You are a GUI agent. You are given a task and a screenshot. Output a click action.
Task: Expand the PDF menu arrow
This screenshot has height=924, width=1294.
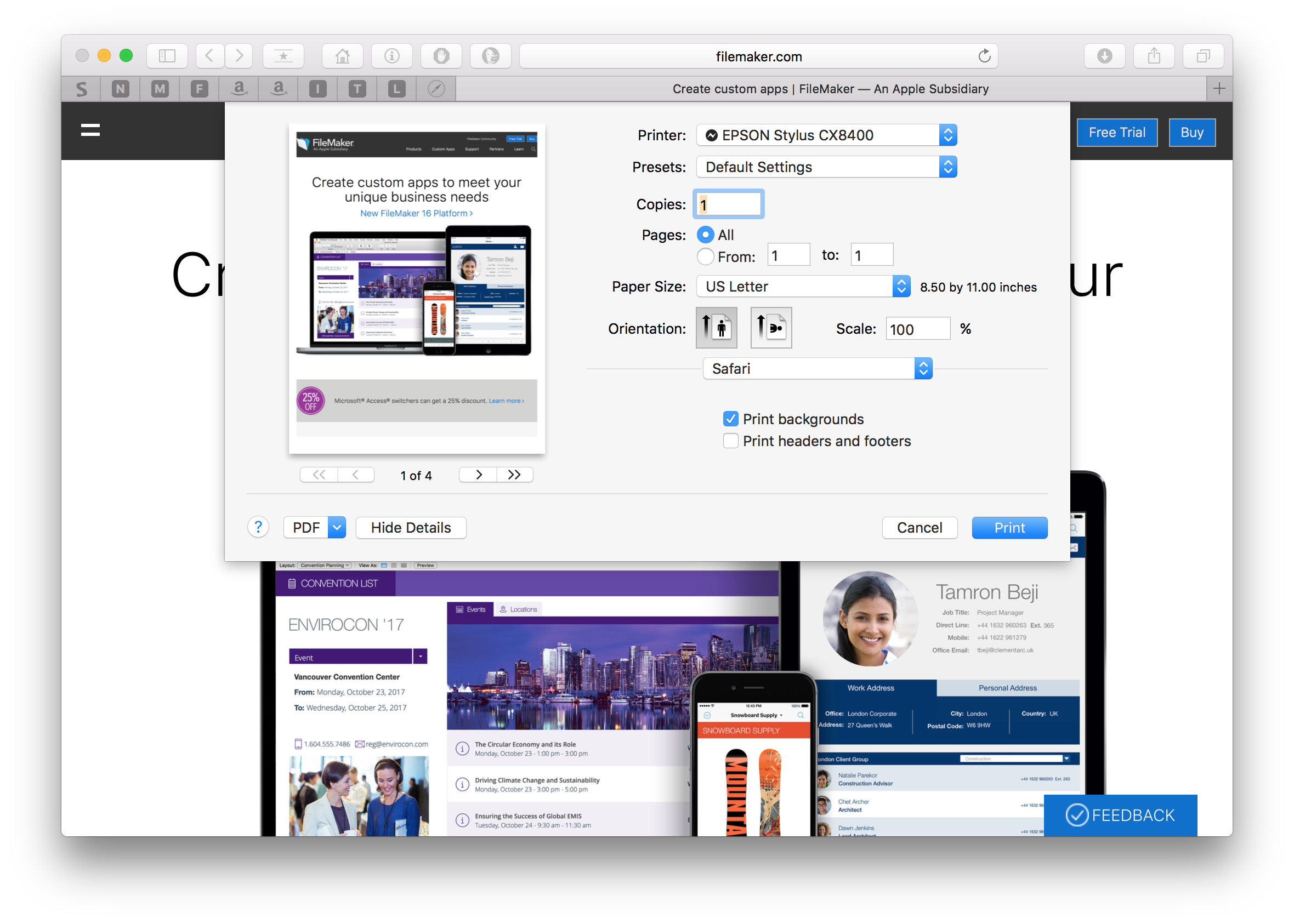(337, 527)
